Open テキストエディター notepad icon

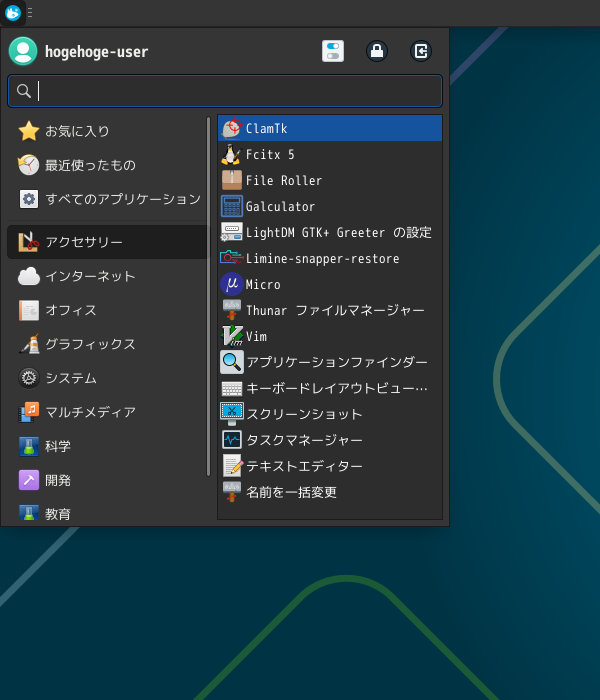pos(232,466)
